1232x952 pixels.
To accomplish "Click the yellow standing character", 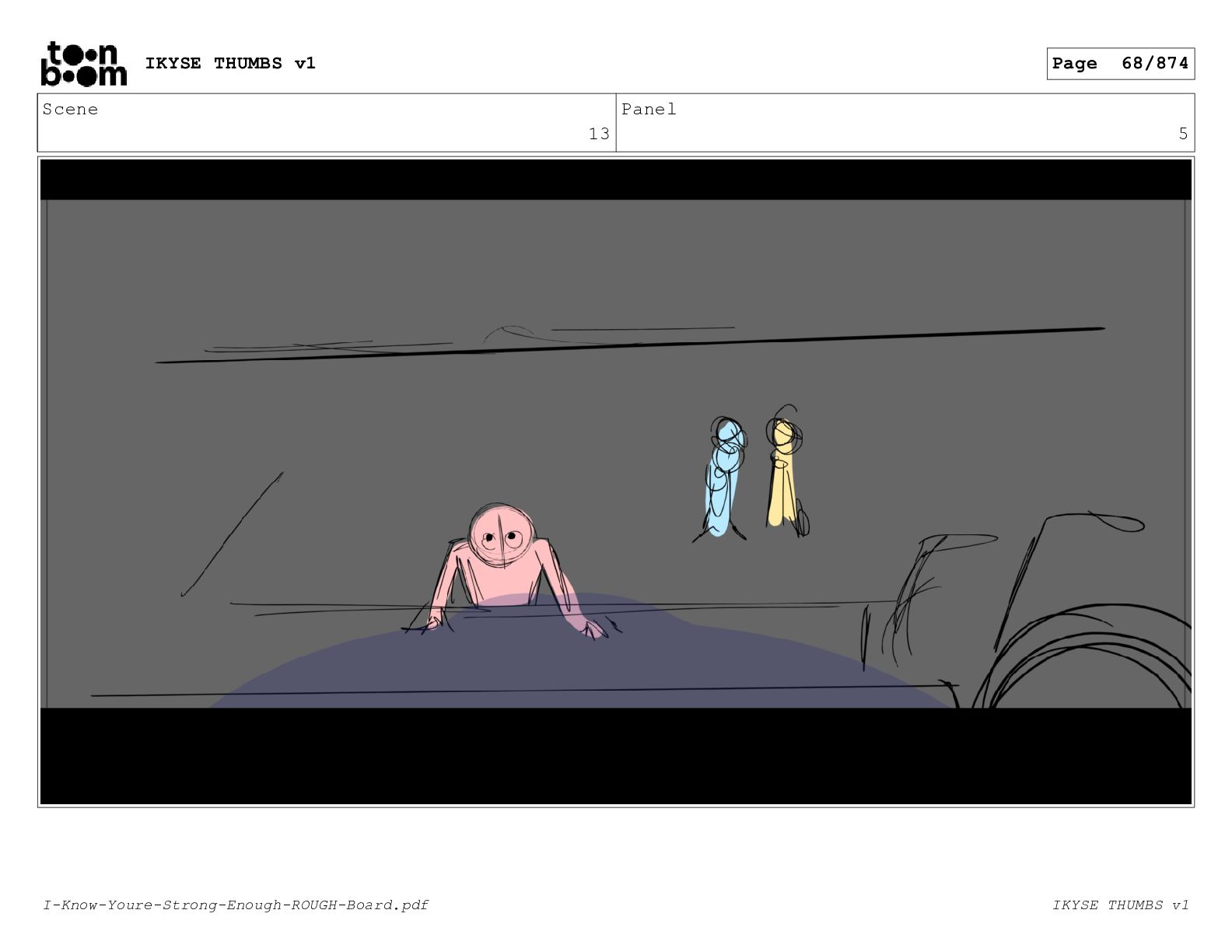I will click(786, 471).
